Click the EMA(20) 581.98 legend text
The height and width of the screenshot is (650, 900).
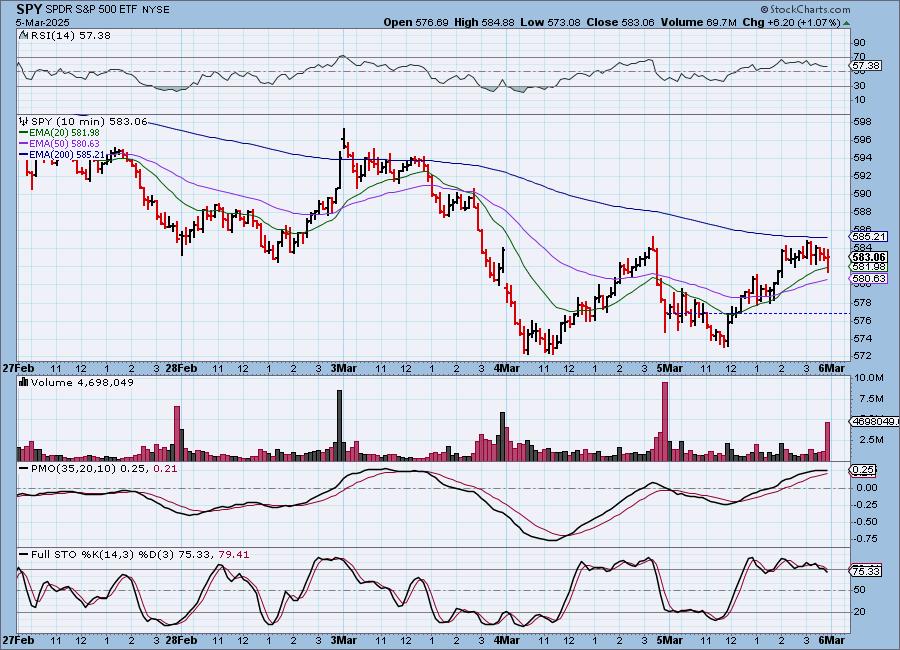tap(64, 133)
